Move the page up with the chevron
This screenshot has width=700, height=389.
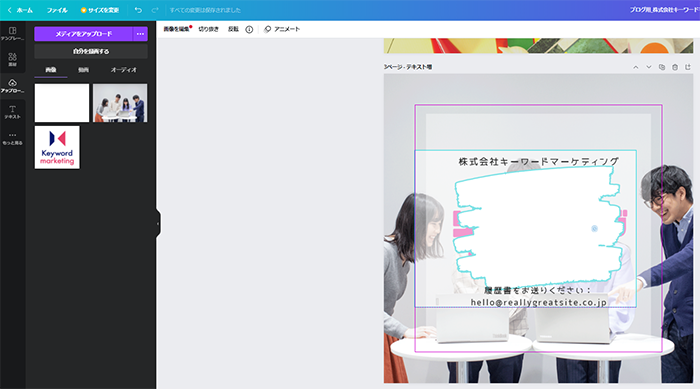(636, 67)
